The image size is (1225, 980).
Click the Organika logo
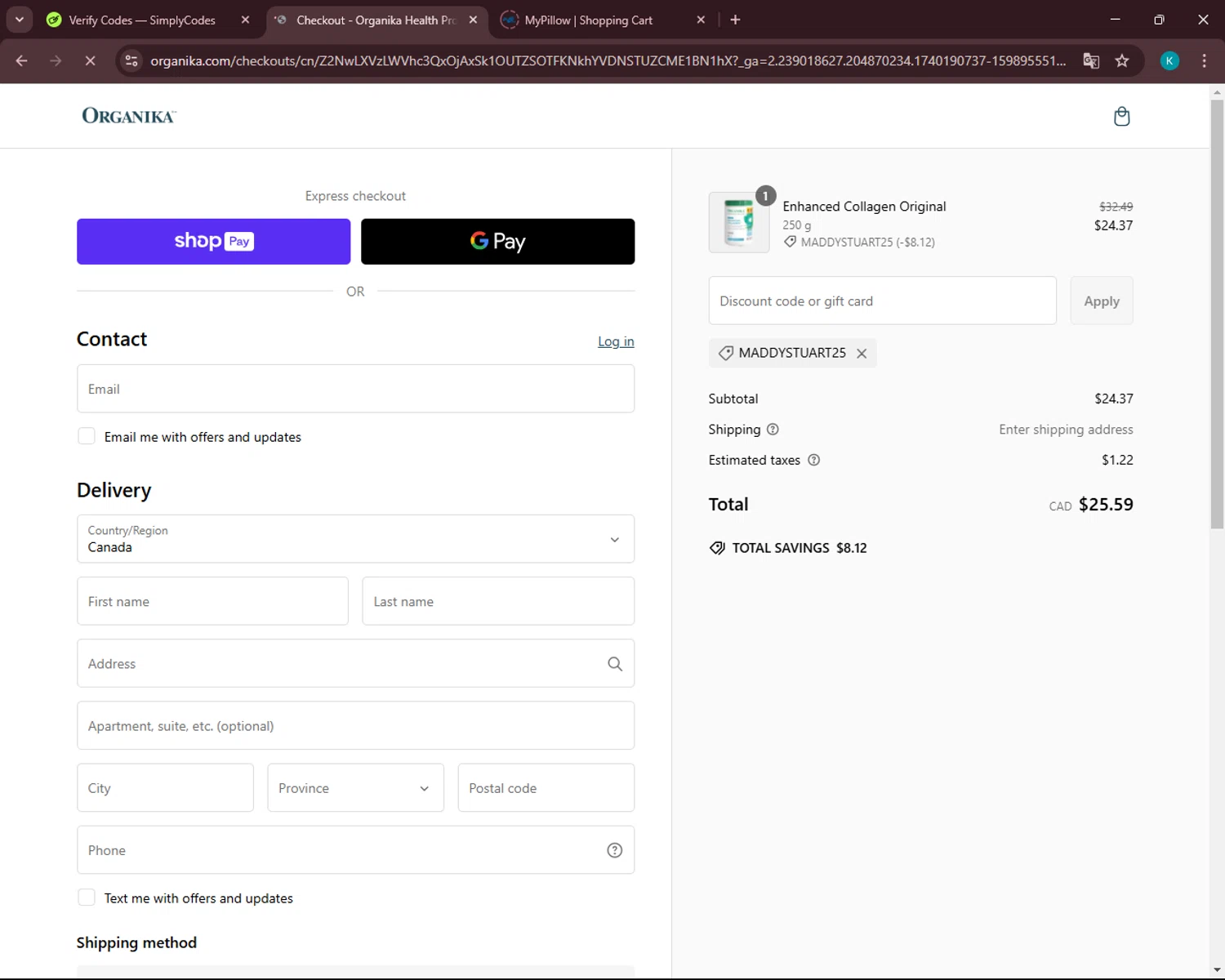coord(129,116)
